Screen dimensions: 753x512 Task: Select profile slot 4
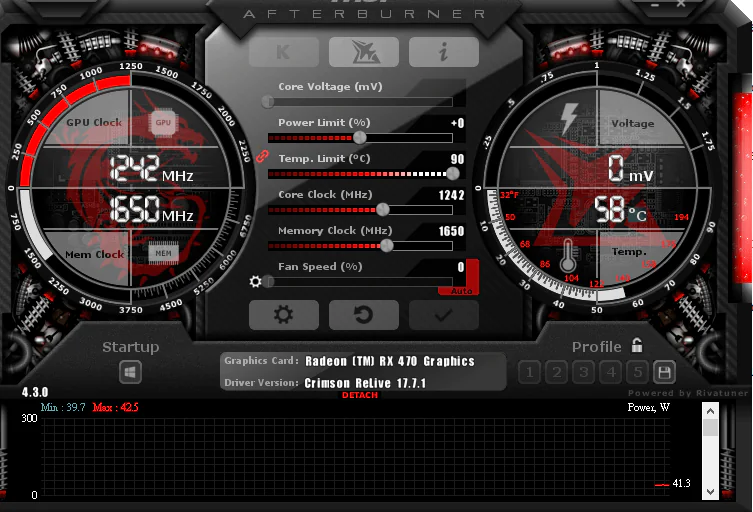coord(611,372)
